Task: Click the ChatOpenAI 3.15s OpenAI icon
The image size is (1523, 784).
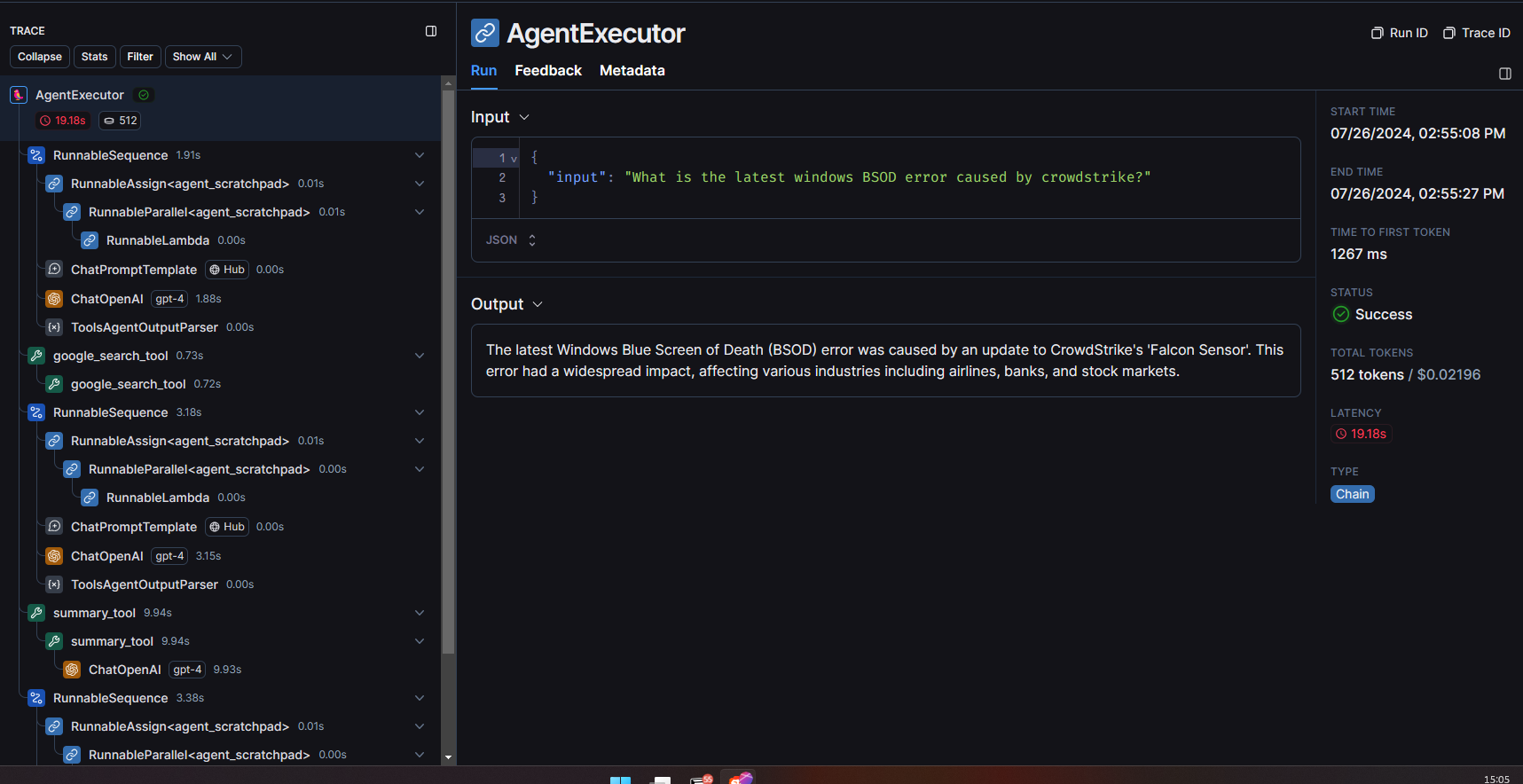Action: point(54,556)
